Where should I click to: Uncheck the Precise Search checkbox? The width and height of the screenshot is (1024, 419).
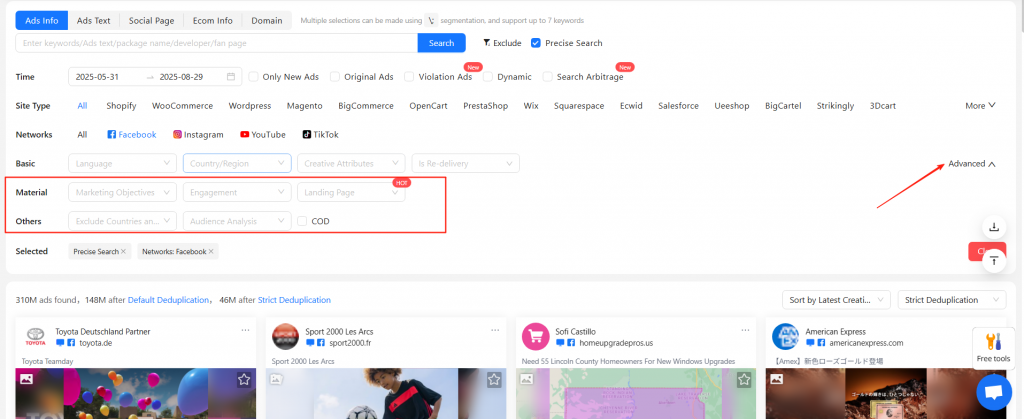click(536, 43)
